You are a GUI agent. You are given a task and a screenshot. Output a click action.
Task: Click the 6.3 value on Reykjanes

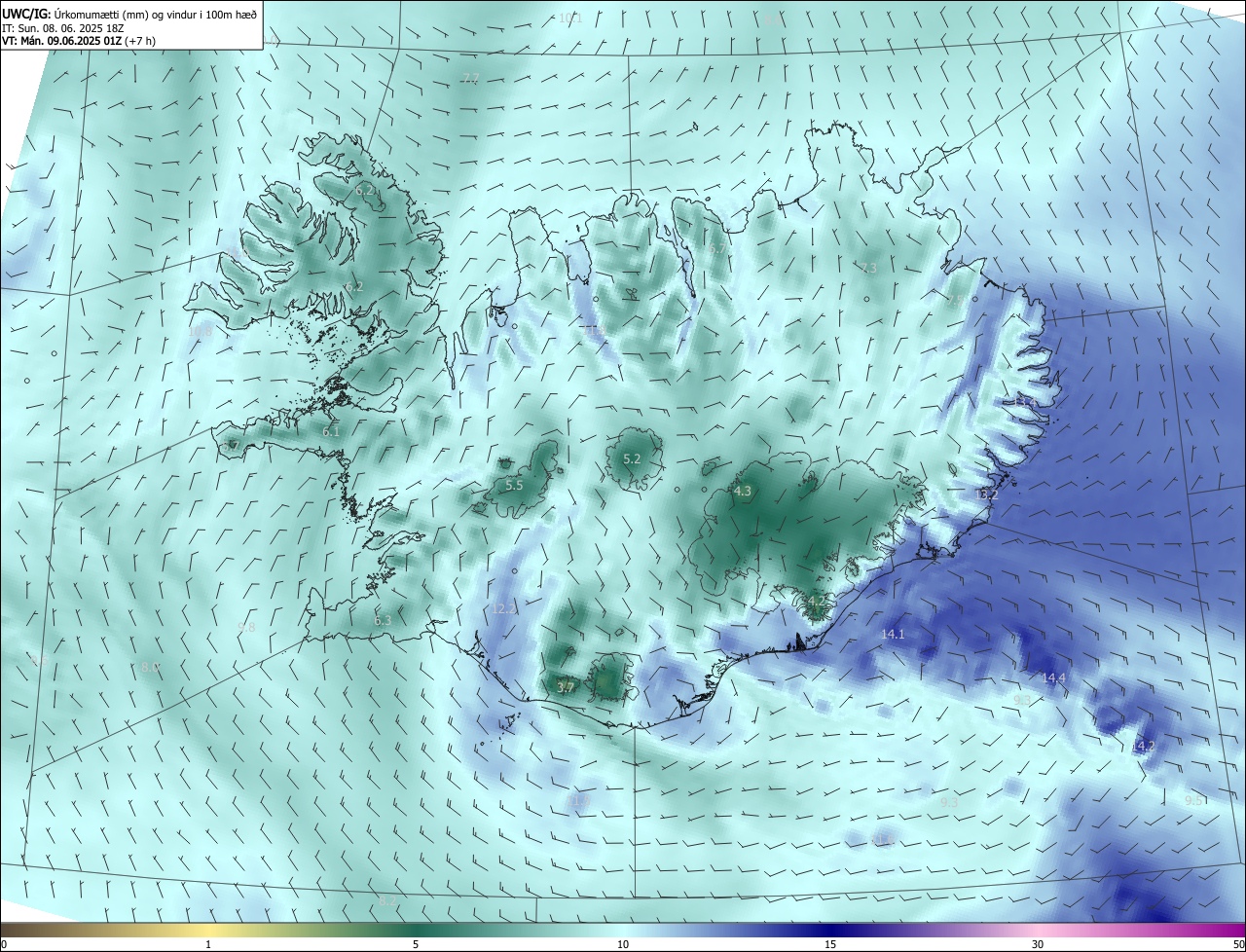(x=383, y=620)
